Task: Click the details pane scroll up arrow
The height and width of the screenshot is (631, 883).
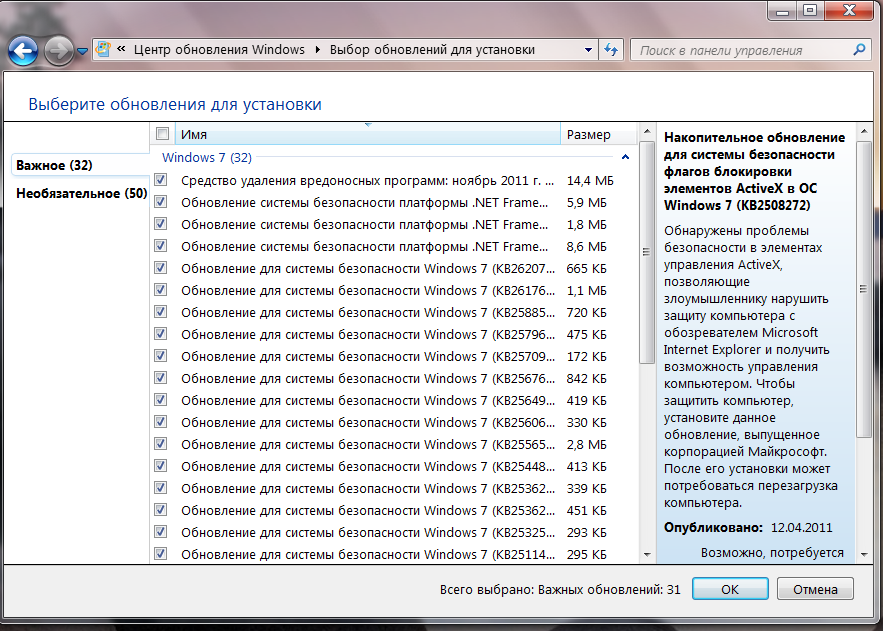Action: tap(863, 132)
